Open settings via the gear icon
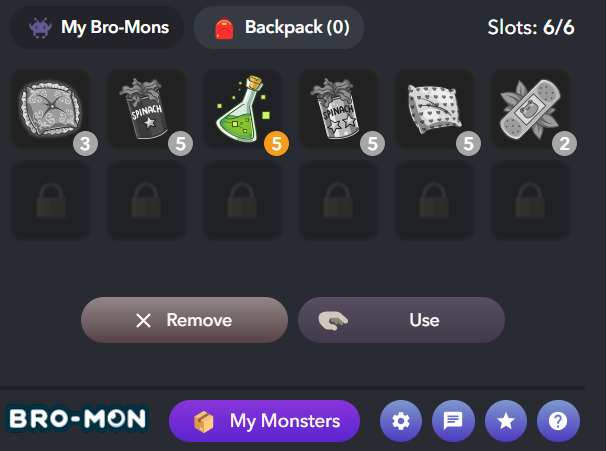606x451 pixels. coord(401,421)
